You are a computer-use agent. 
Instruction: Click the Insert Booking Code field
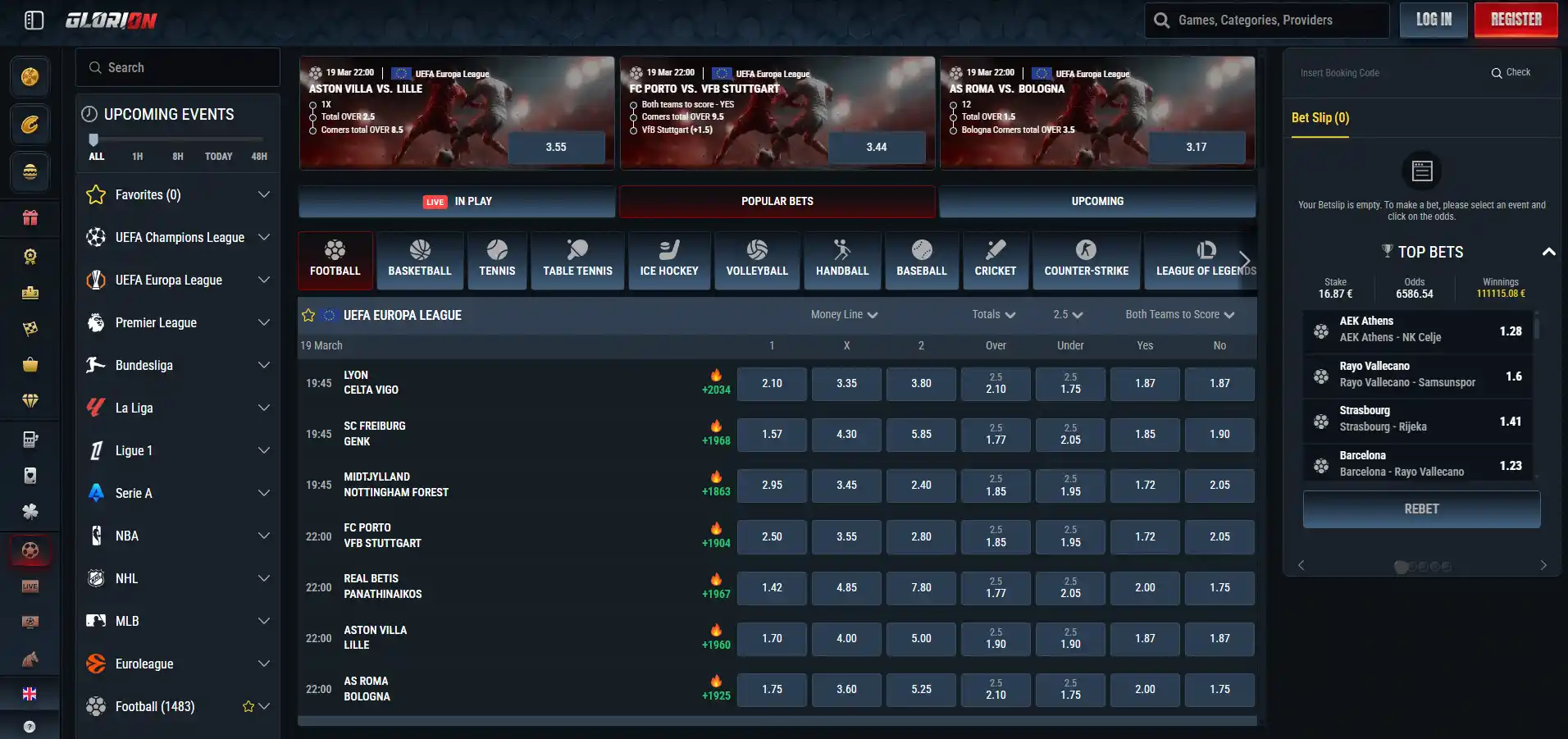[1386, 73]
